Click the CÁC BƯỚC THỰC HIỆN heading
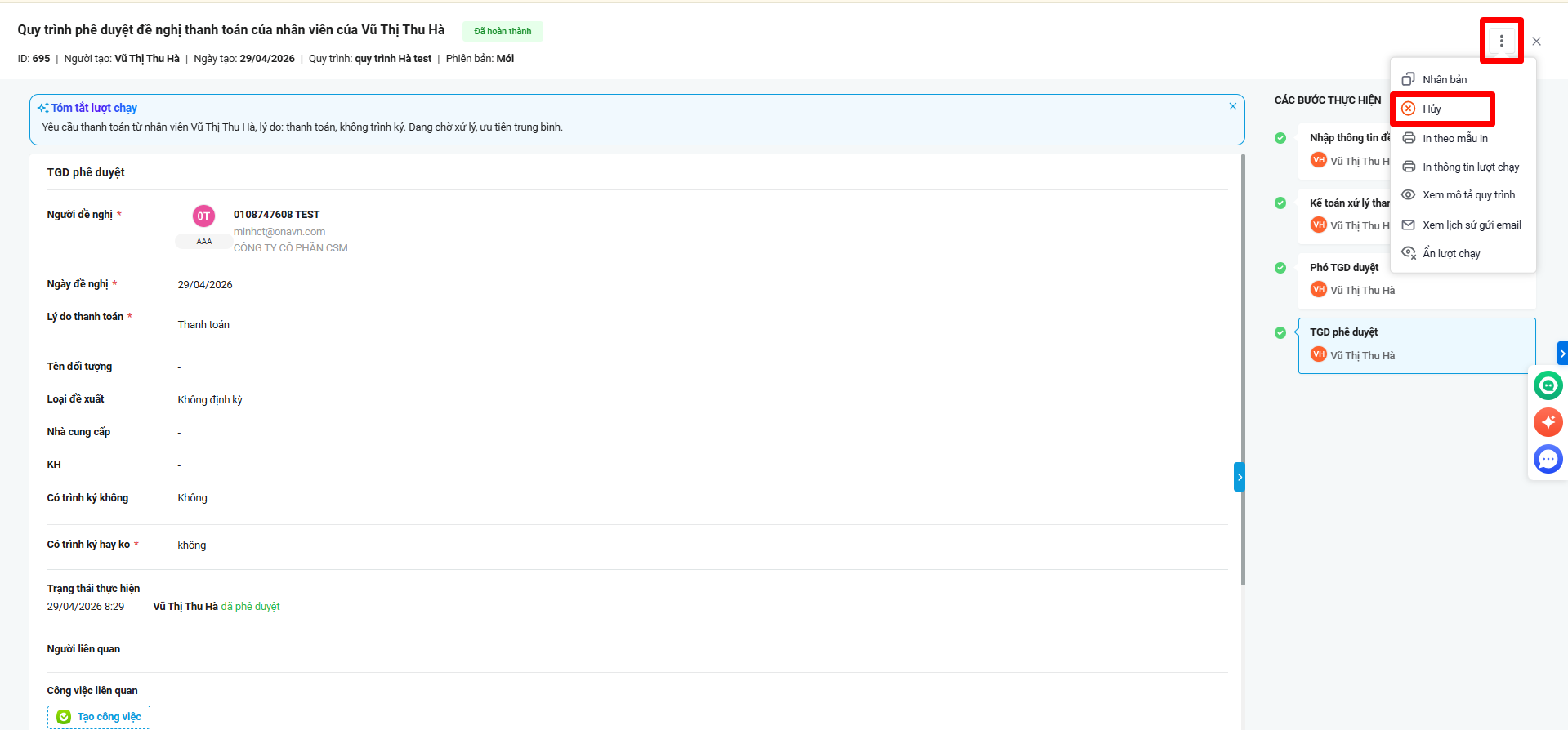Screen dimensions: 1568x730 (1328, 100)
